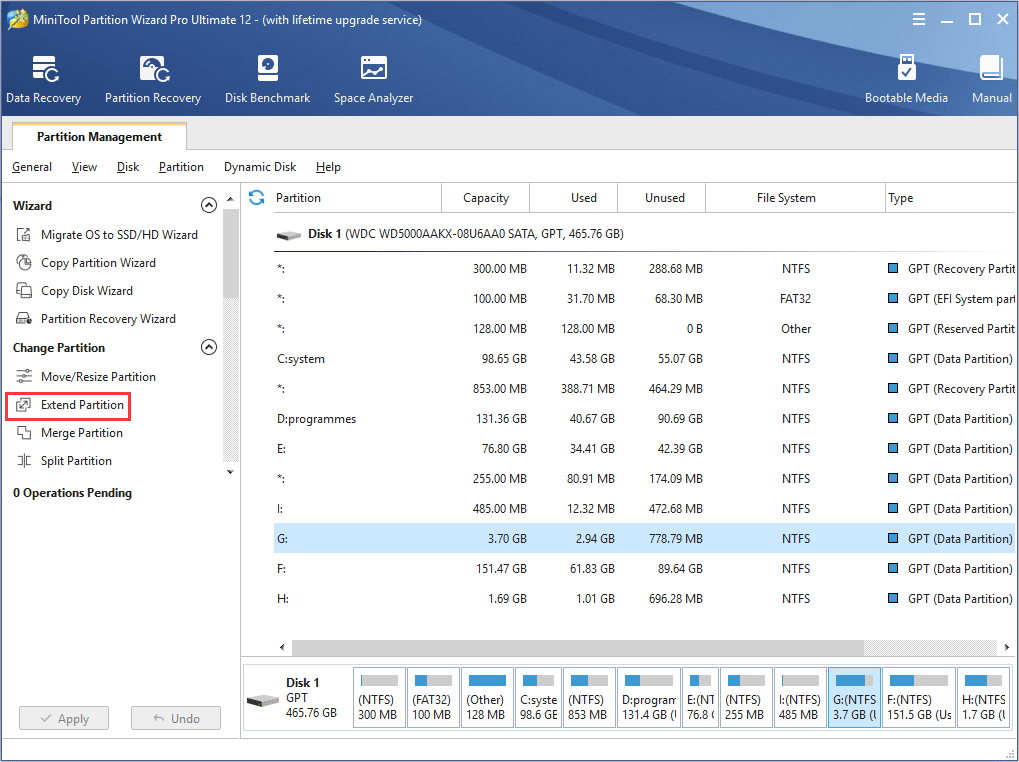The width and height of the screenshot is (1019, 762).
Task: Click the Apply button
Action: pos(63,717)
